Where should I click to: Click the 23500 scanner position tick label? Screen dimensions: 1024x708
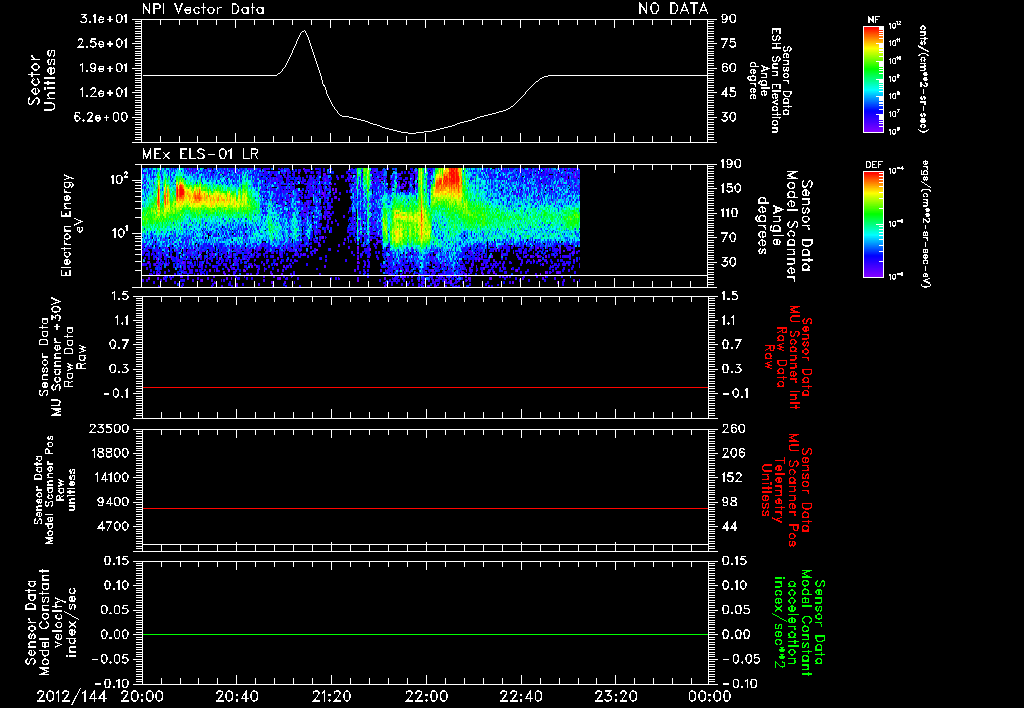[x=108, y=428]
